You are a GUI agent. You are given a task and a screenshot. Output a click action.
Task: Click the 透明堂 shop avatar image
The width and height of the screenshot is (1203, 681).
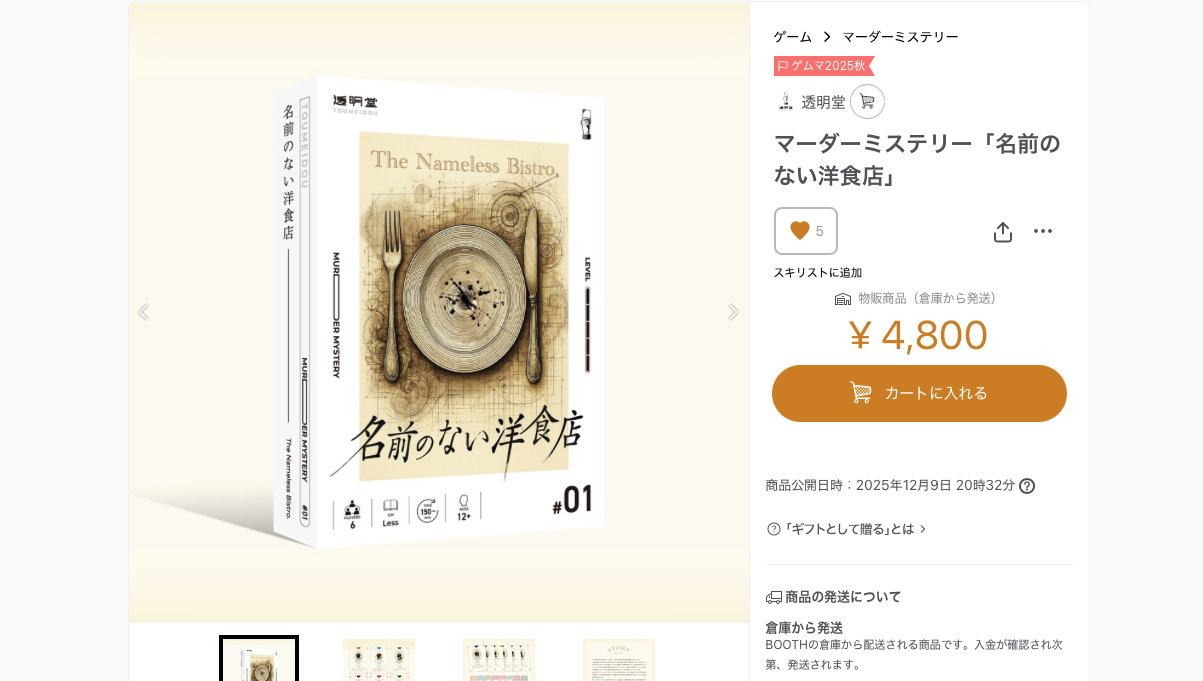[x=785, y=101]
